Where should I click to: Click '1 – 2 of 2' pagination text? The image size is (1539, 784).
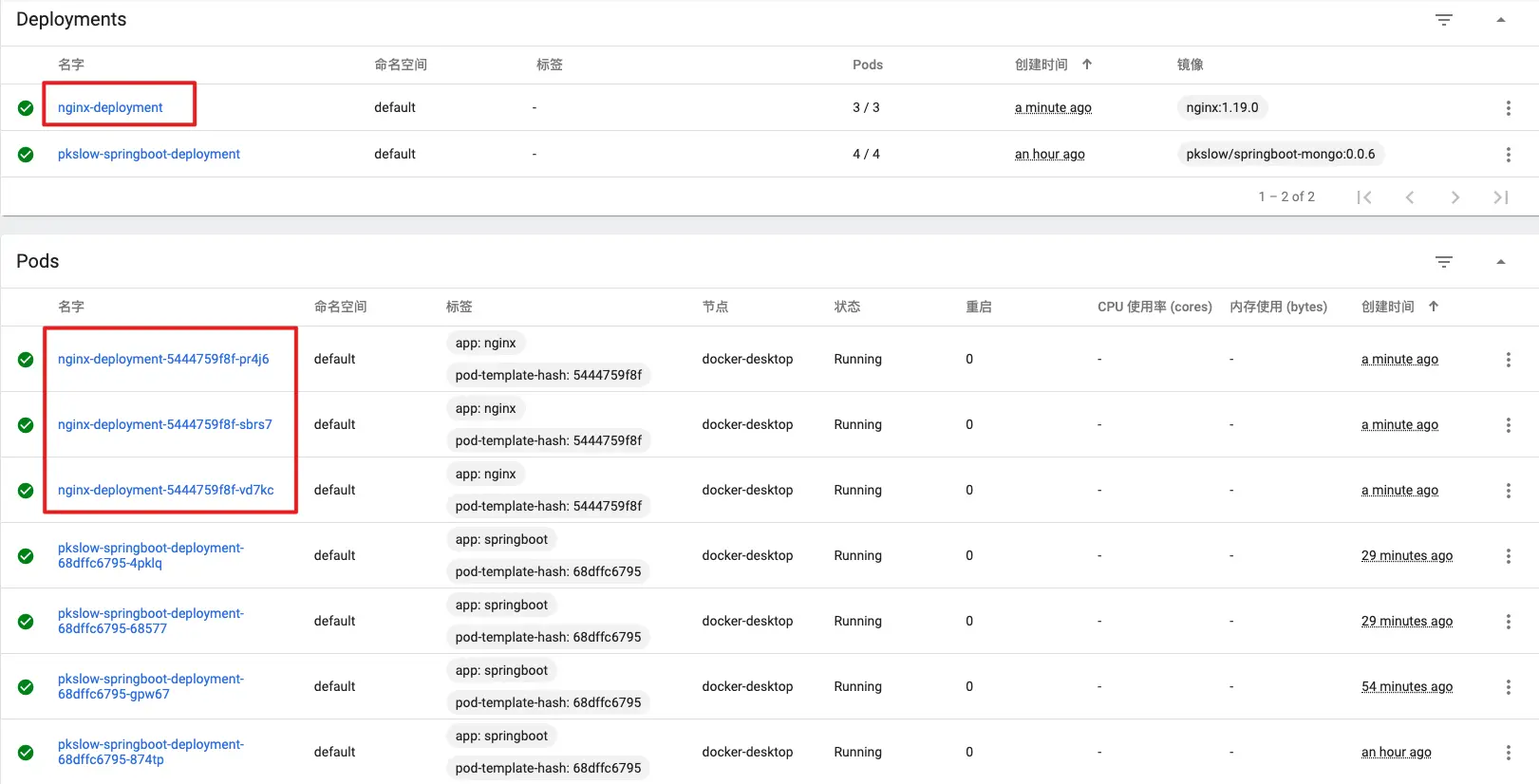(x=1286, y=196)
